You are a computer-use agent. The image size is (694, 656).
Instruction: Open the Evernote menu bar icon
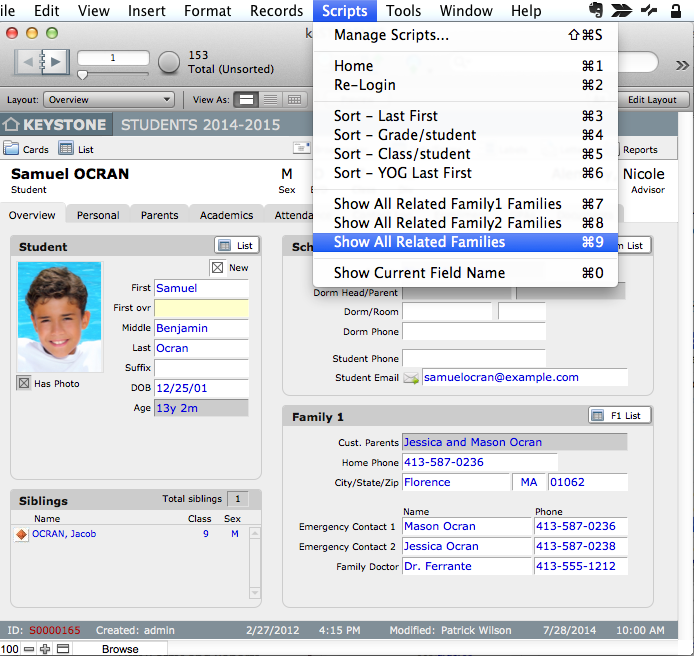tap(596, 11)
